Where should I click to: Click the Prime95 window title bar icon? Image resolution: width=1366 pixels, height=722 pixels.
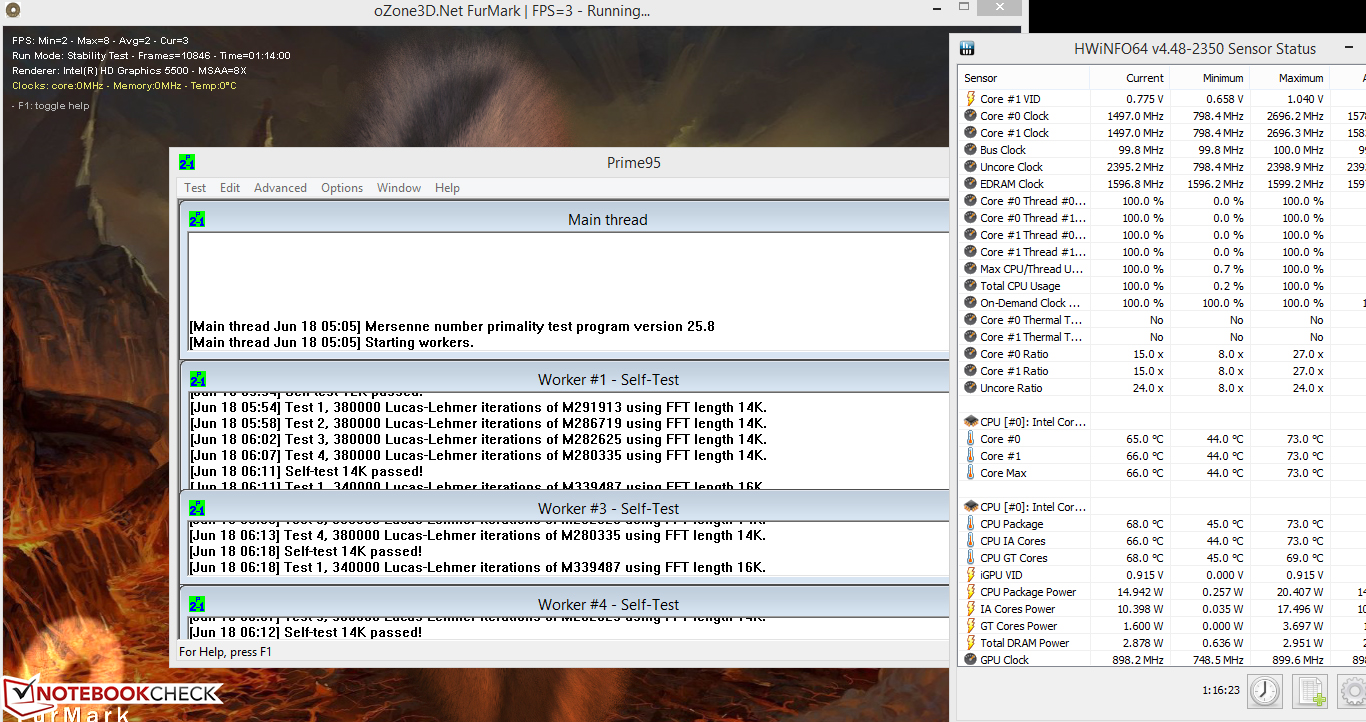point(187,162)
